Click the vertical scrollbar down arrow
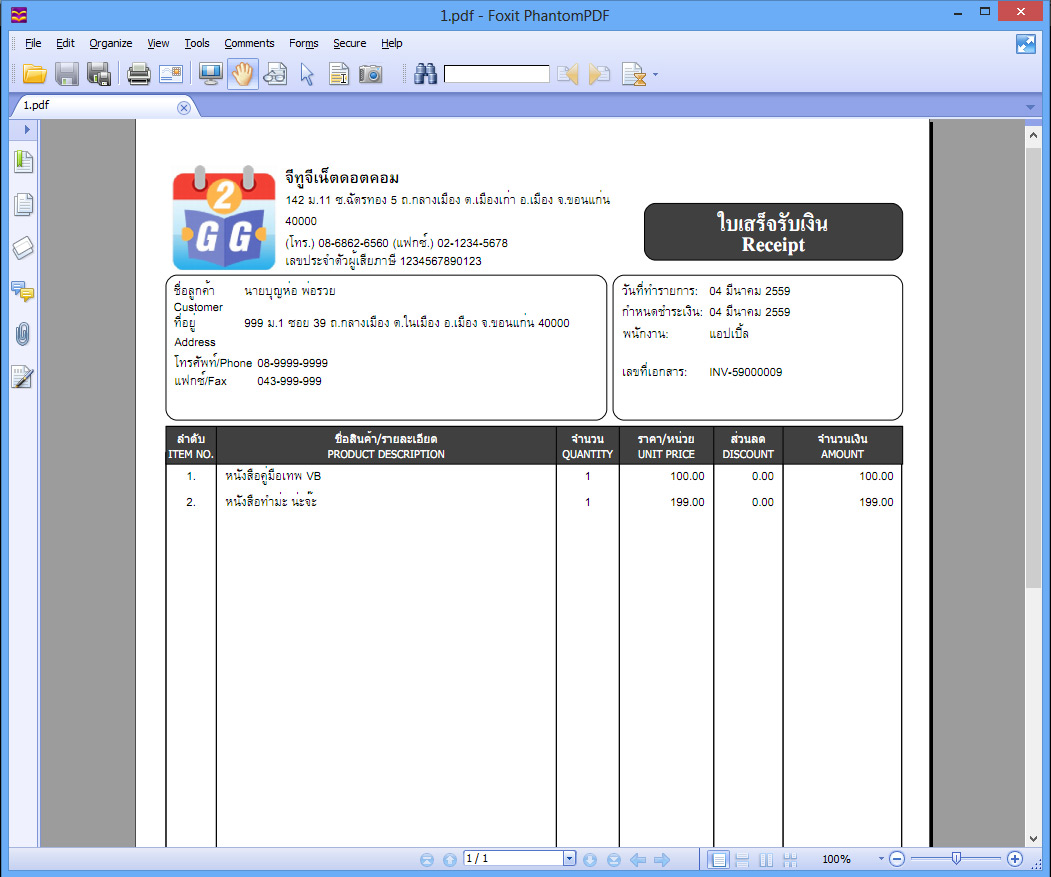The width and height of the screenshot is (1051, 877). click(1033, 839)
